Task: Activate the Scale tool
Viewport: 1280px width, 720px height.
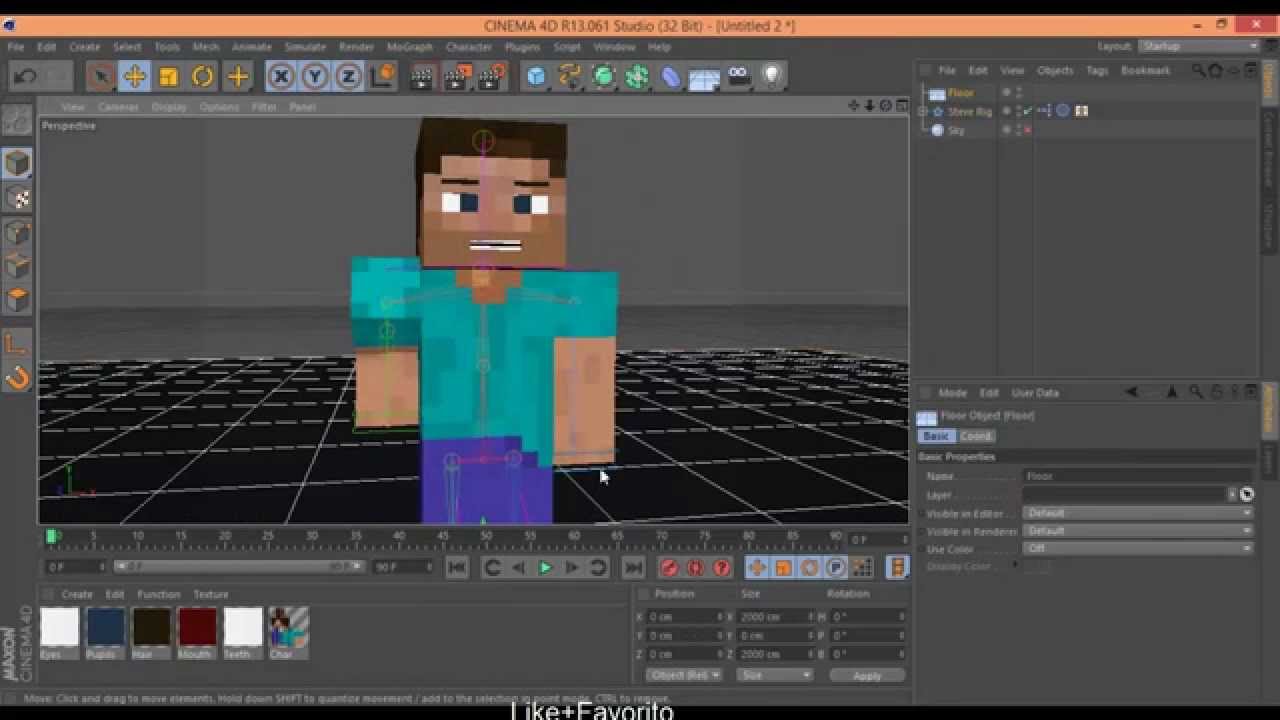Action: point(168,76)
